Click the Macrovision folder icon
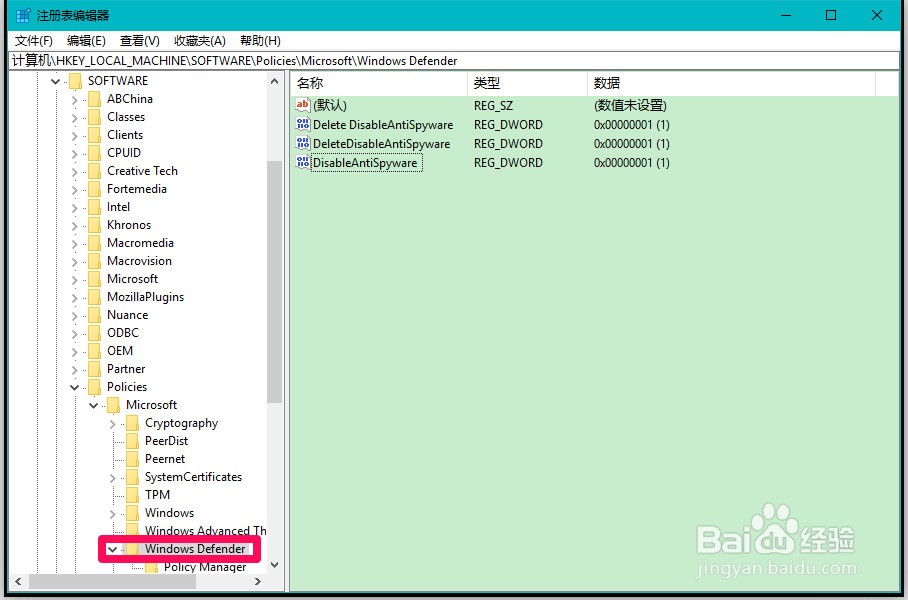The height and width of the screenshot is (600, 908). pyautogui.click(x=94, y=261)
